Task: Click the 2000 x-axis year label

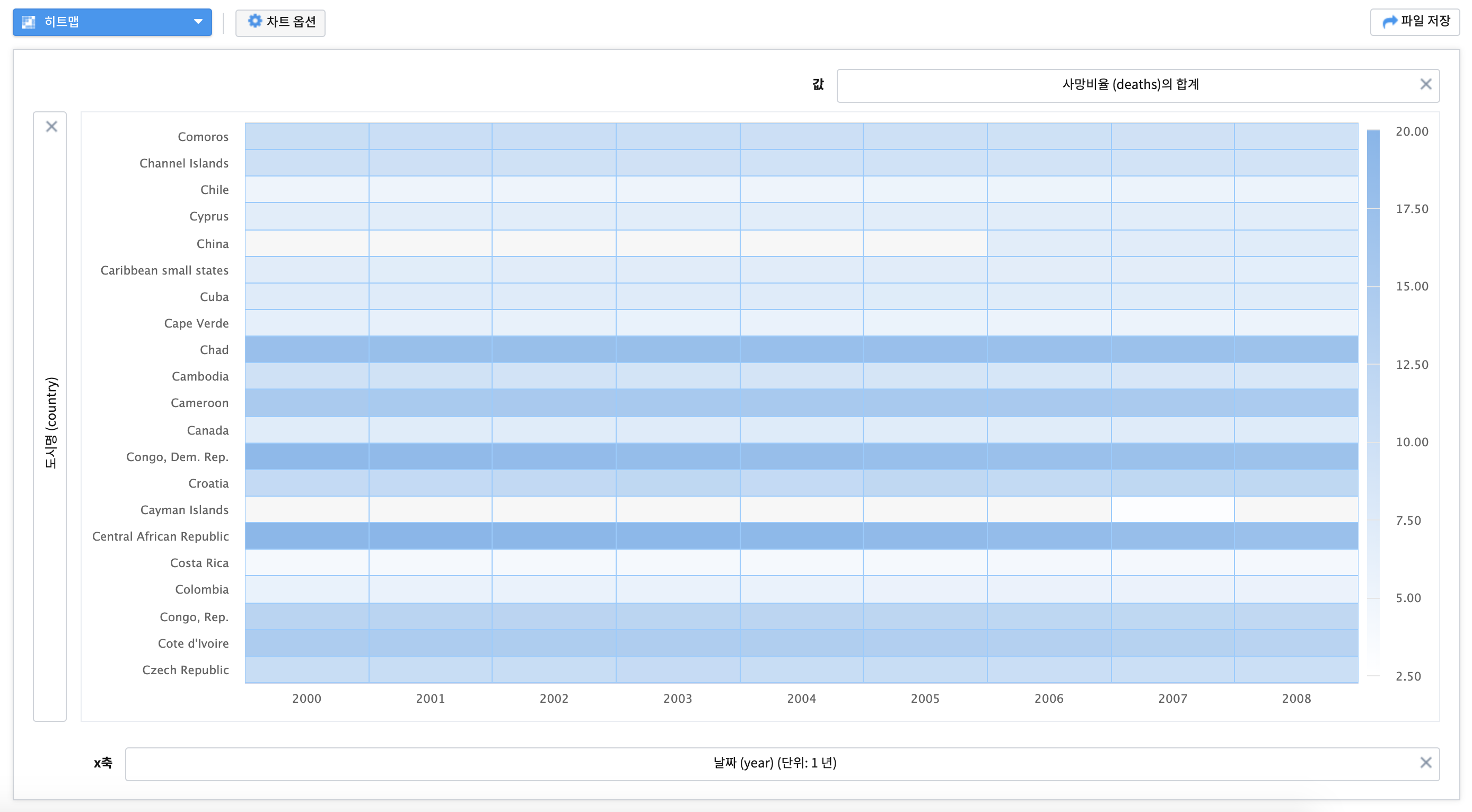Action: pyautogui.click(x=307, y=699)
